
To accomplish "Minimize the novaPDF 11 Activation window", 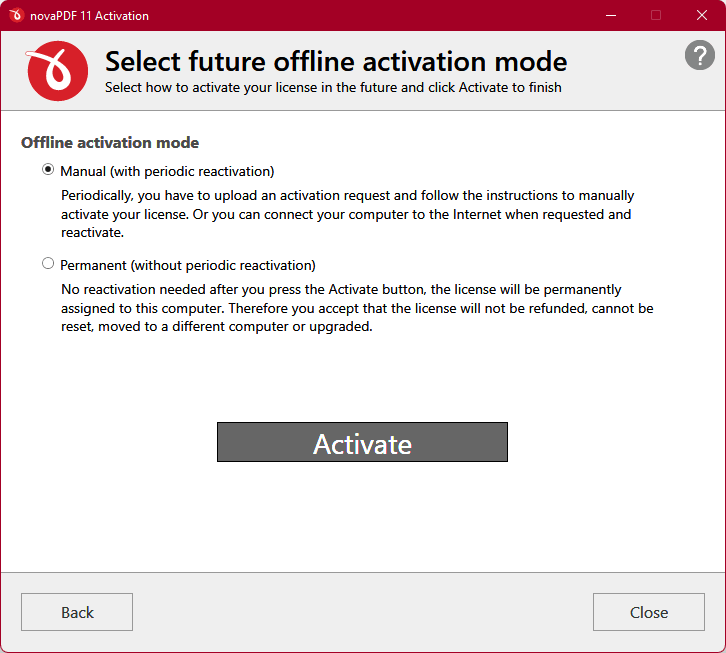I will click(x=611, y=15).
